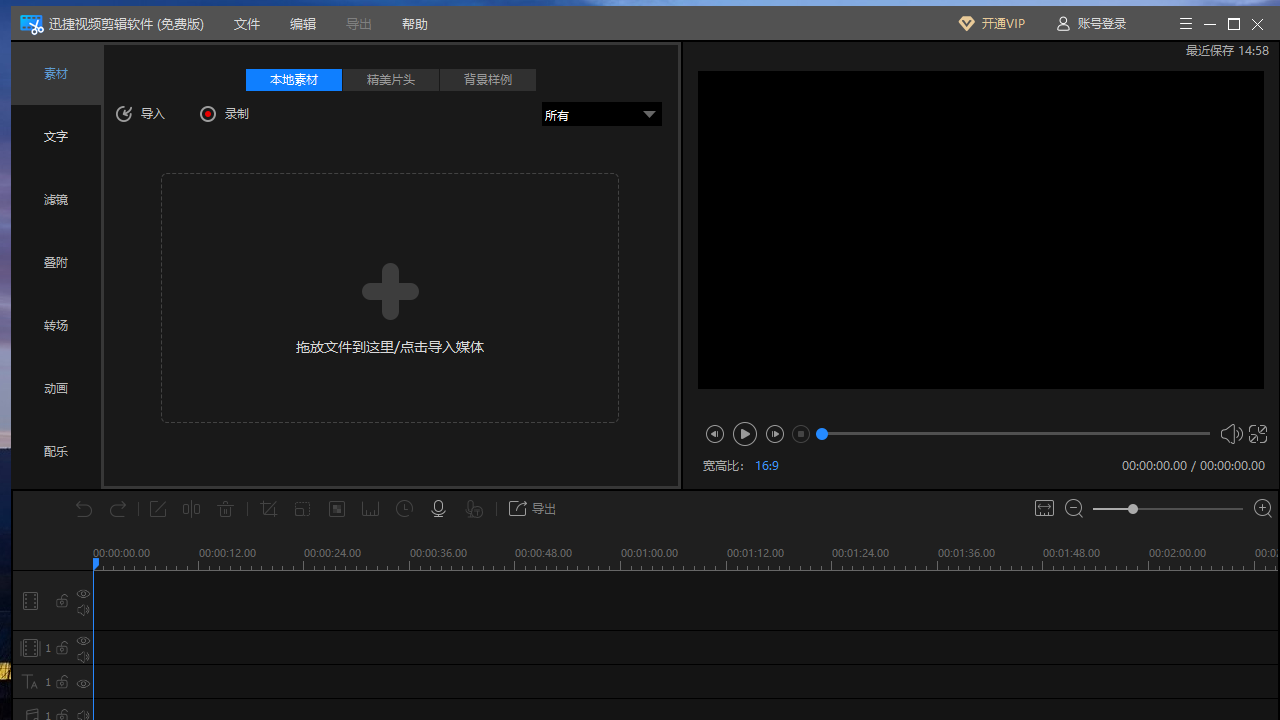This screenshot has width=1280, height=720.
Task: Click the 导入 import icon
Action: pos(124,114)
